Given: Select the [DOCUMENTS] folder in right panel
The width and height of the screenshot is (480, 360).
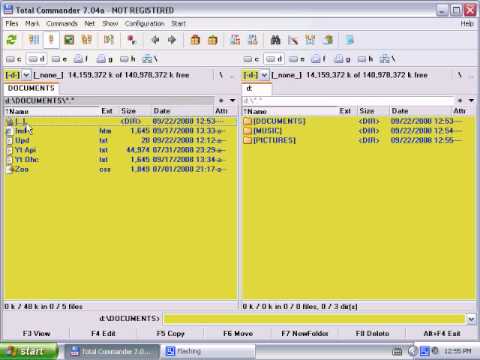Looking at the screenshot, I should (x=358, y=121).
